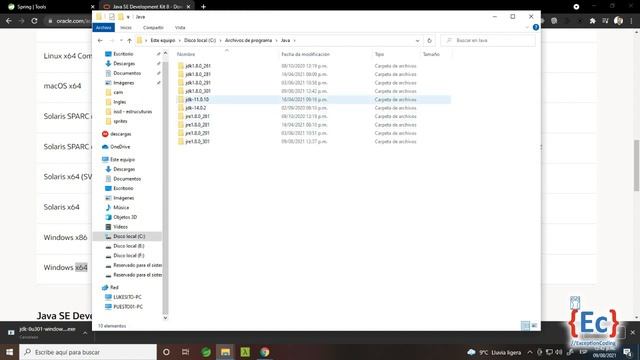Refresh the Java folder view
The image size is (640, 360).
click(429, 40)
